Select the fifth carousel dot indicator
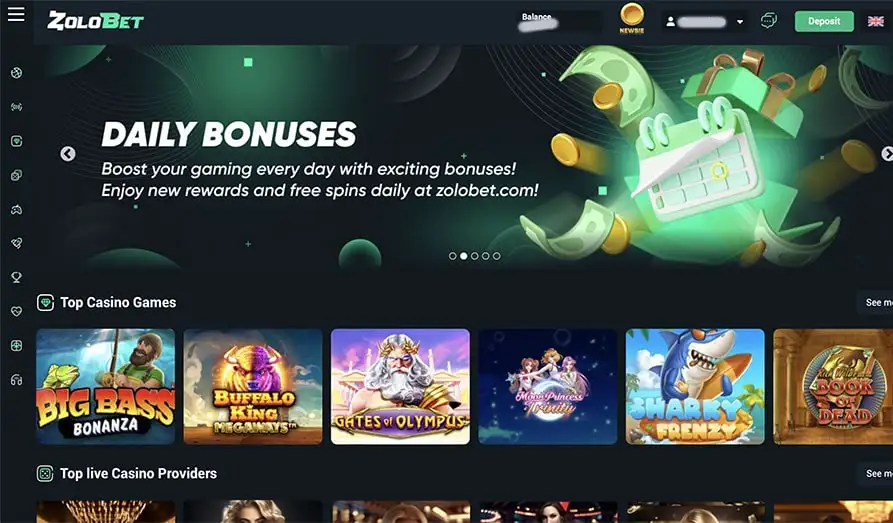Viewport: 893px width, 523px height. click(x=497, y=256)
